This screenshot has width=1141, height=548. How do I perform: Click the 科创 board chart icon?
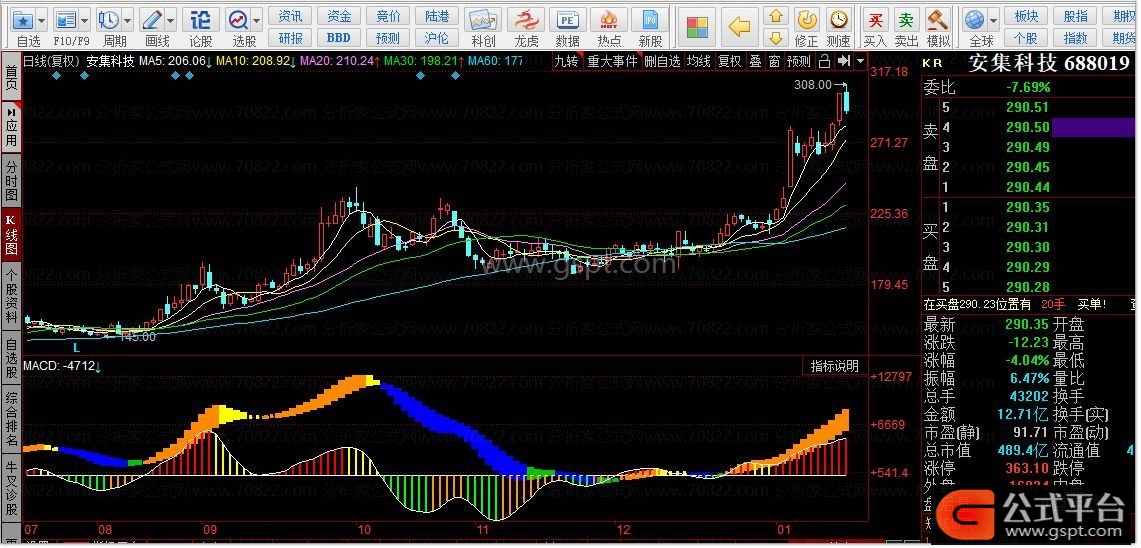pyautogui.click(x=483, y=20)
